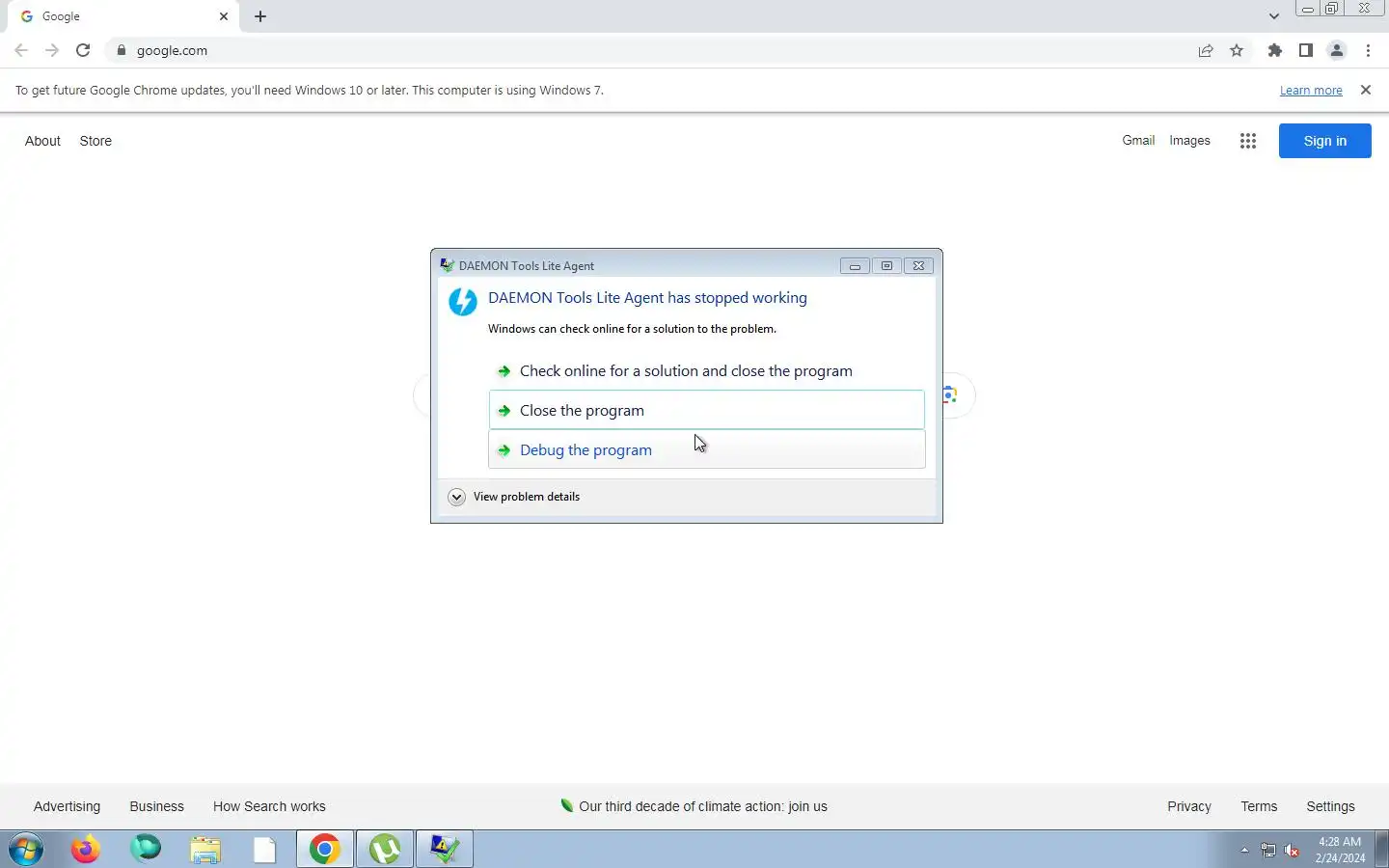Go to Gmail

click(x=1138, y=140)
